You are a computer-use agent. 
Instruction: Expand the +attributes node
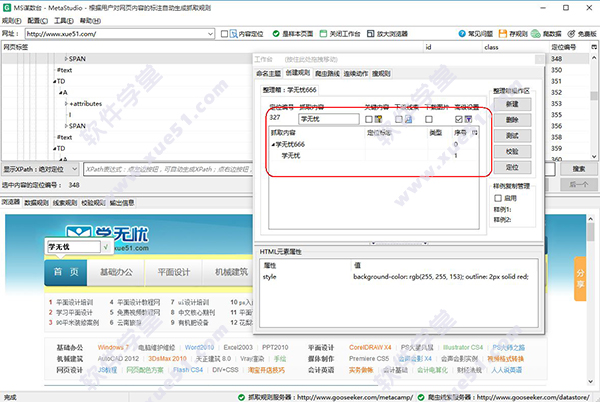[66, 104]
